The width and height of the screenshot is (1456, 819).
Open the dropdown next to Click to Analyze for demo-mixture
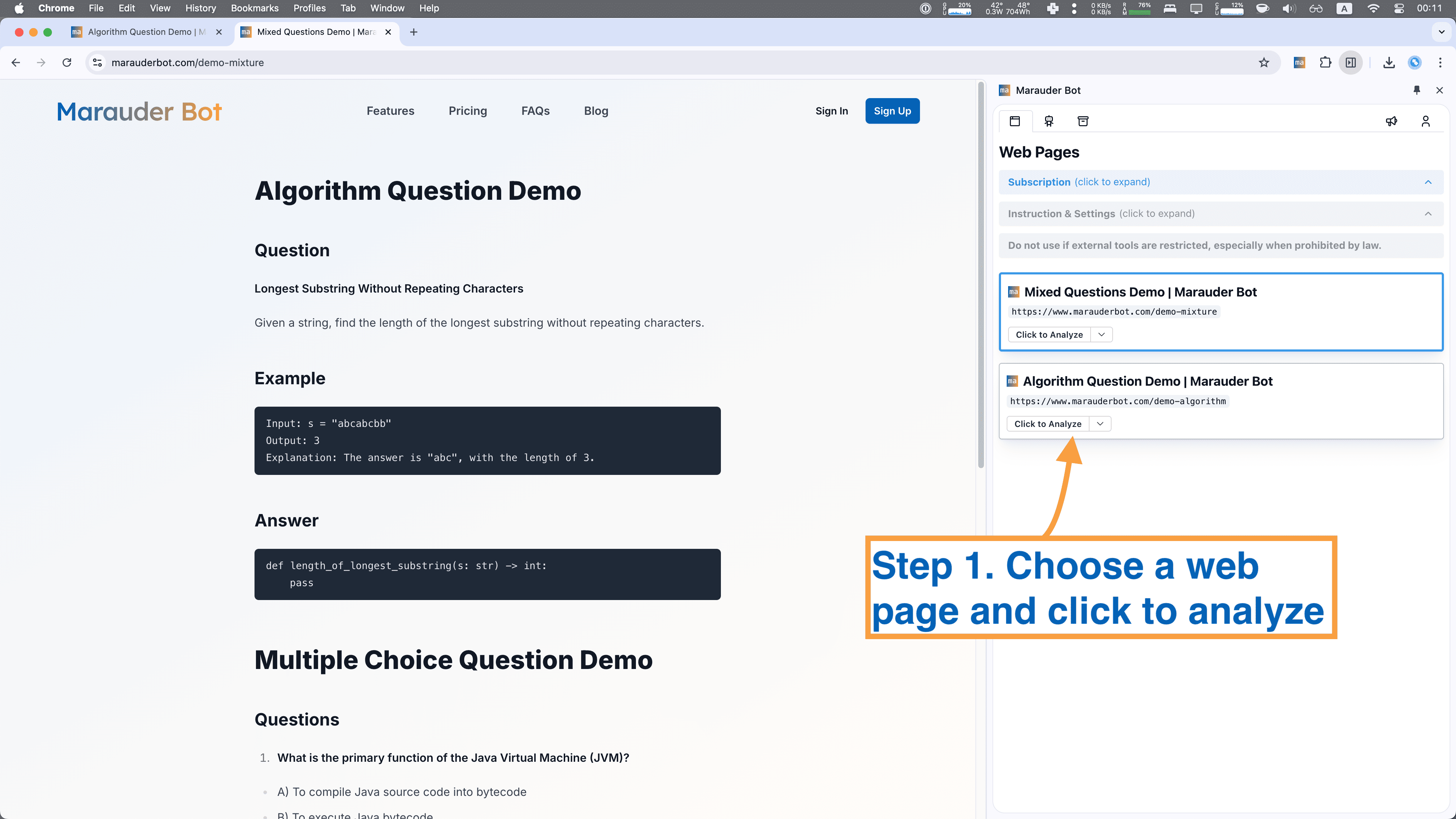1101,334
